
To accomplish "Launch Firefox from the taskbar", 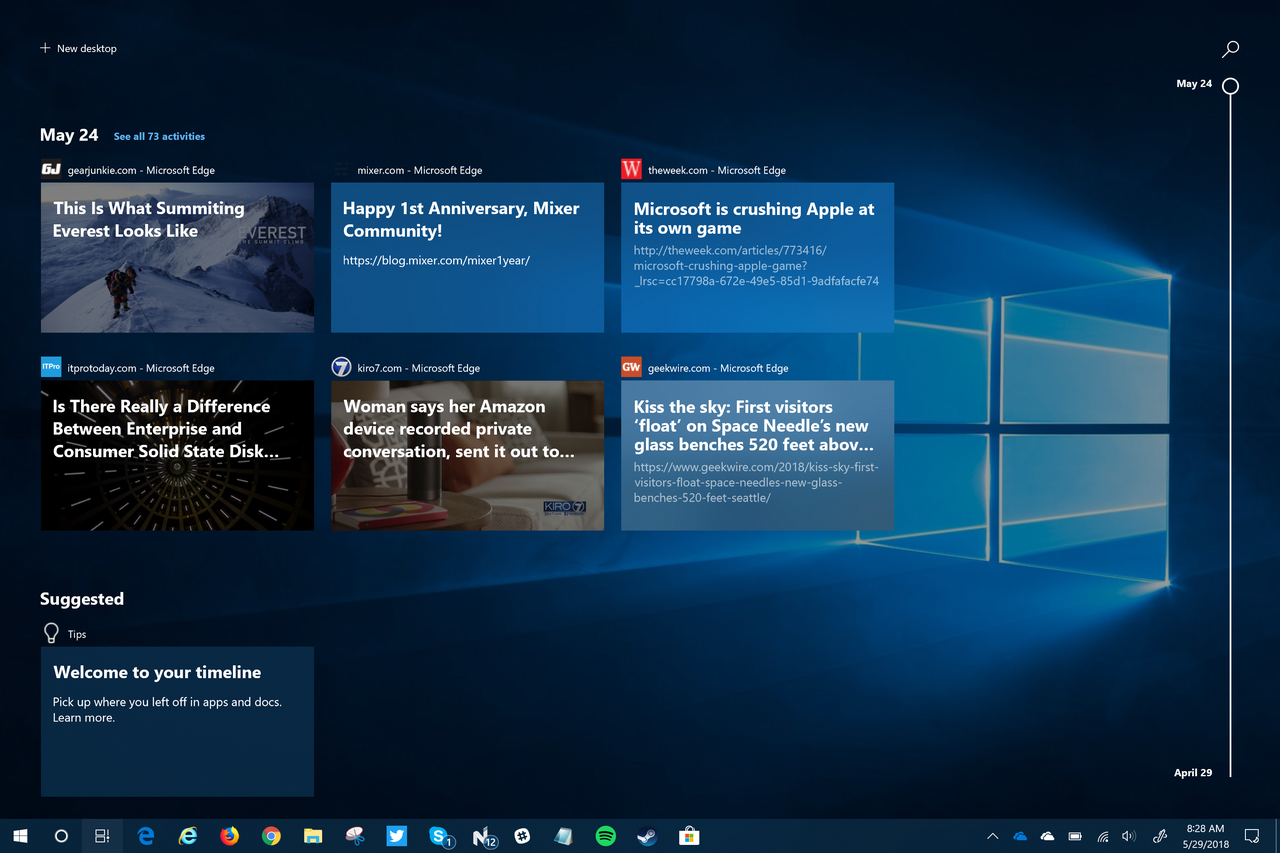I will coord(229,836).
